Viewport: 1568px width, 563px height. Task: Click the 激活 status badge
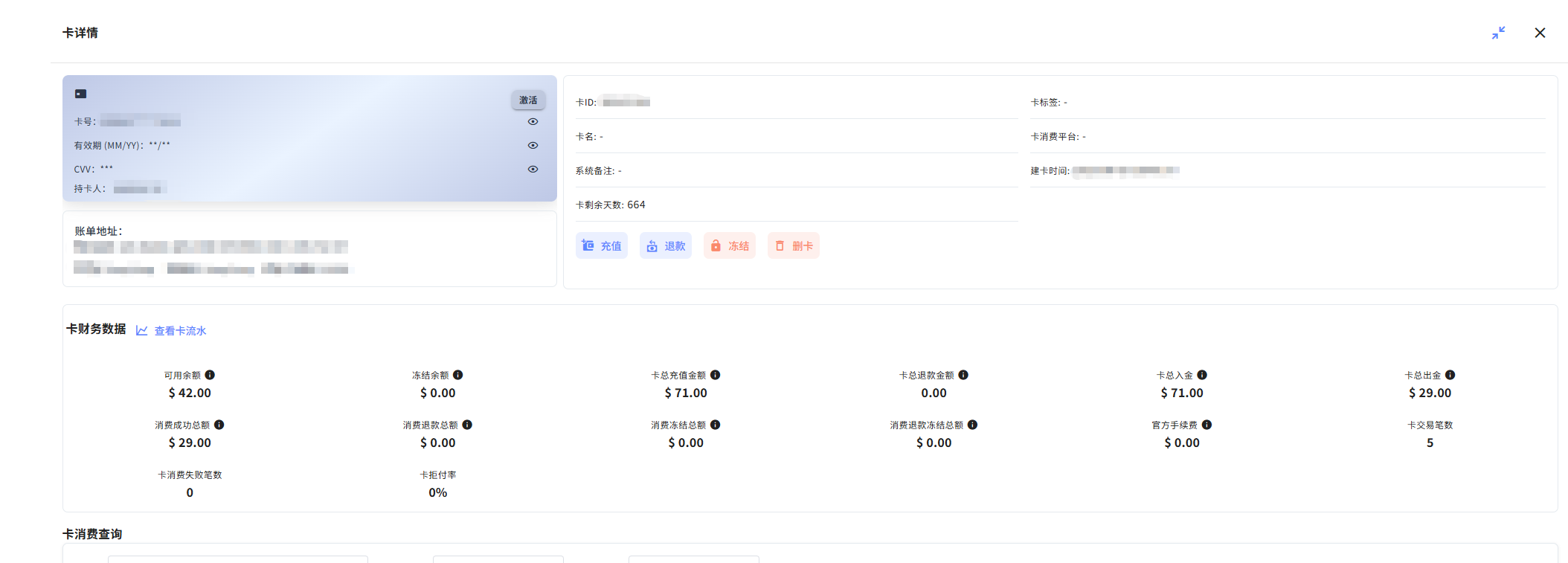(528, 100)
